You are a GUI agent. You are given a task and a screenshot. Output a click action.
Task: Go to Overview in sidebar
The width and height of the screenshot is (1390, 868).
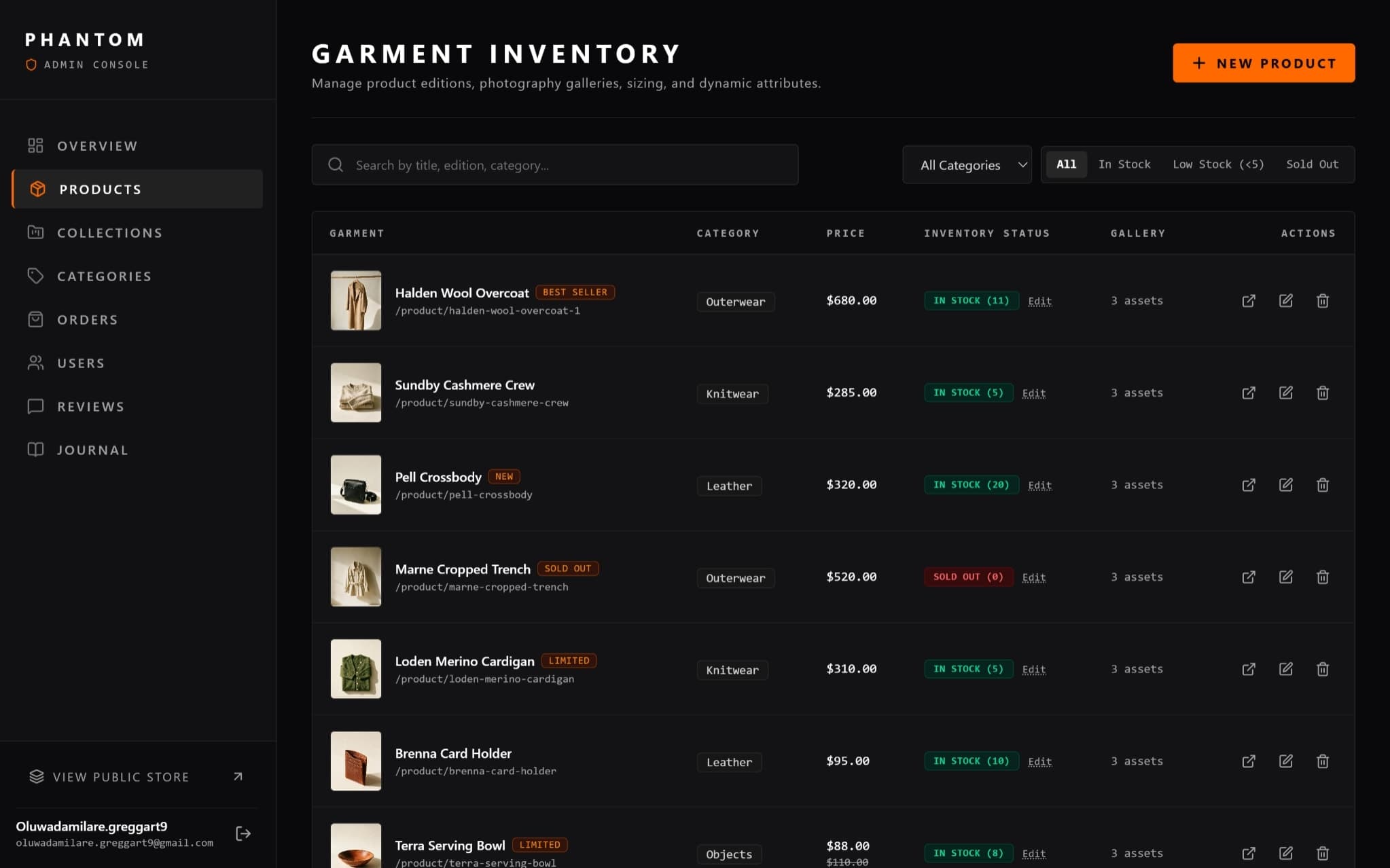[137, 146]
